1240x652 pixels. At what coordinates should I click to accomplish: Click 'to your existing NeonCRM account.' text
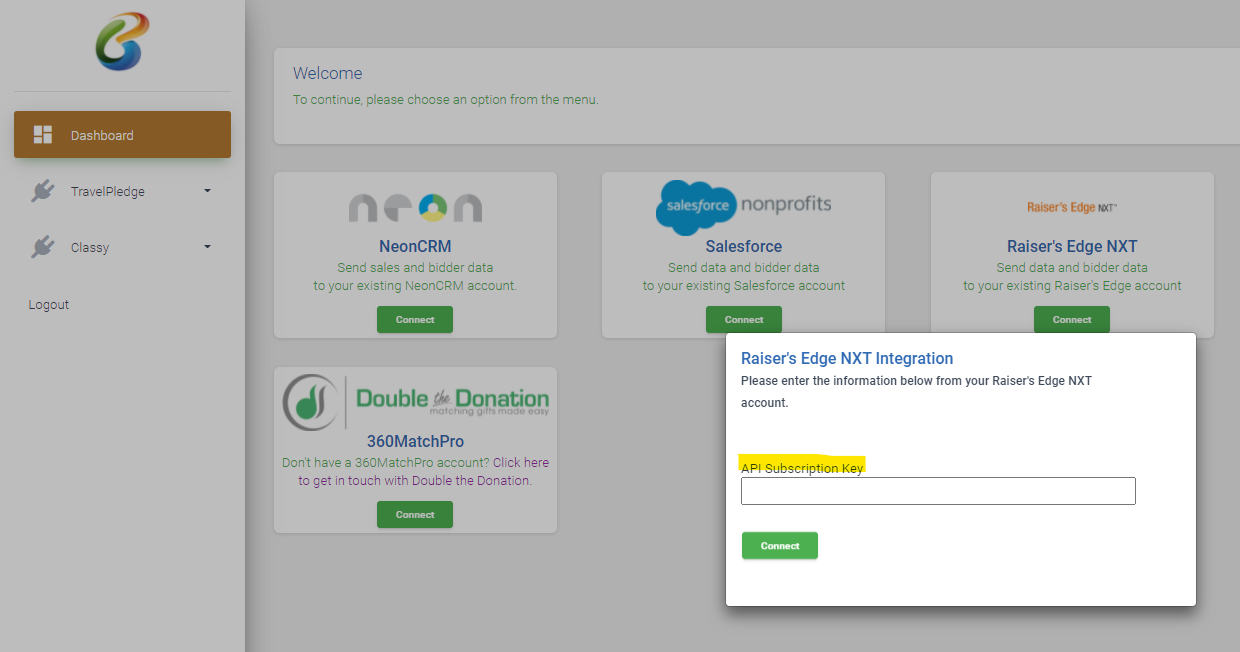[415, 285]
